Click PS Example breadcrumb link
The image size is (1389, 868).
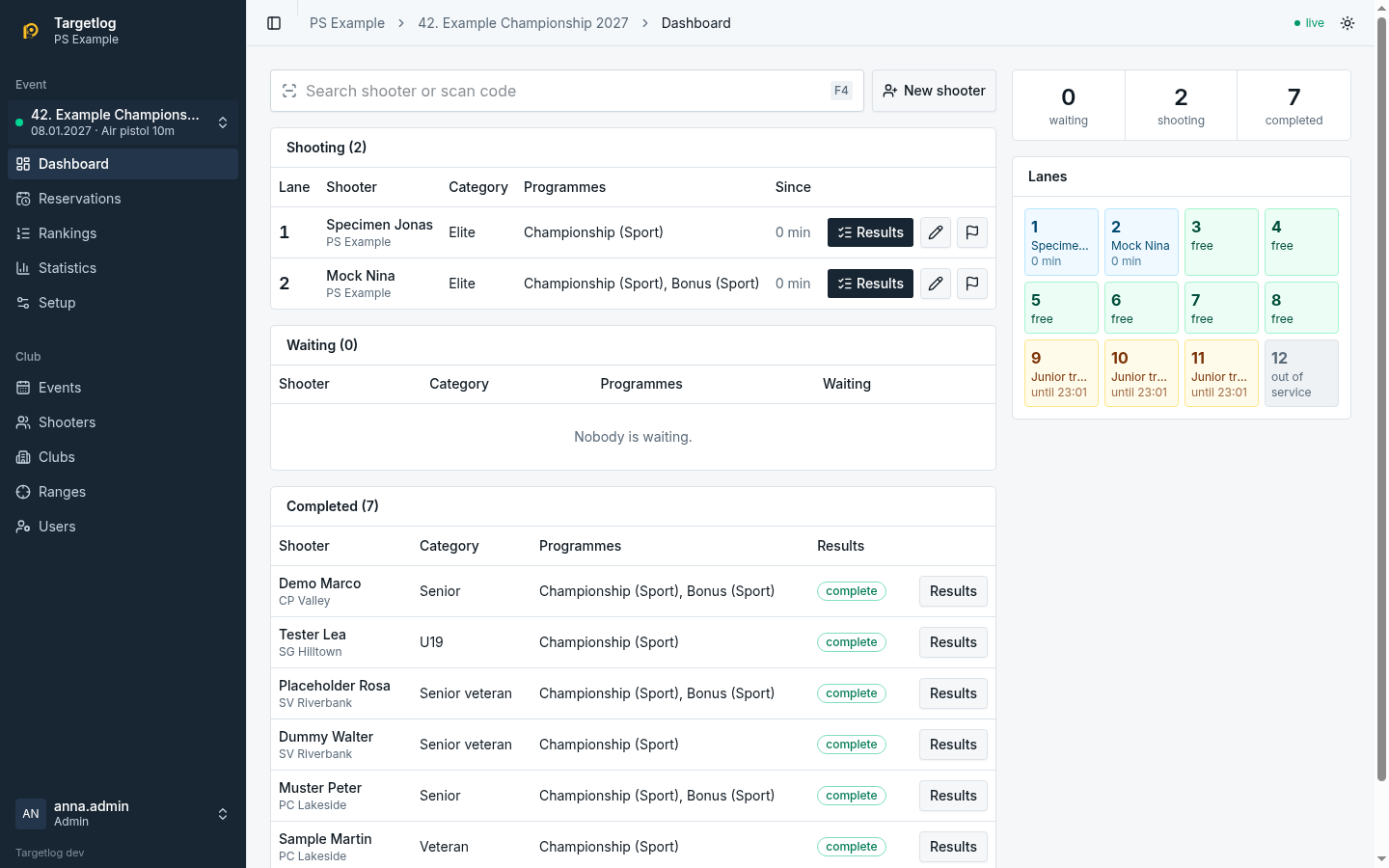pos(347,23)
